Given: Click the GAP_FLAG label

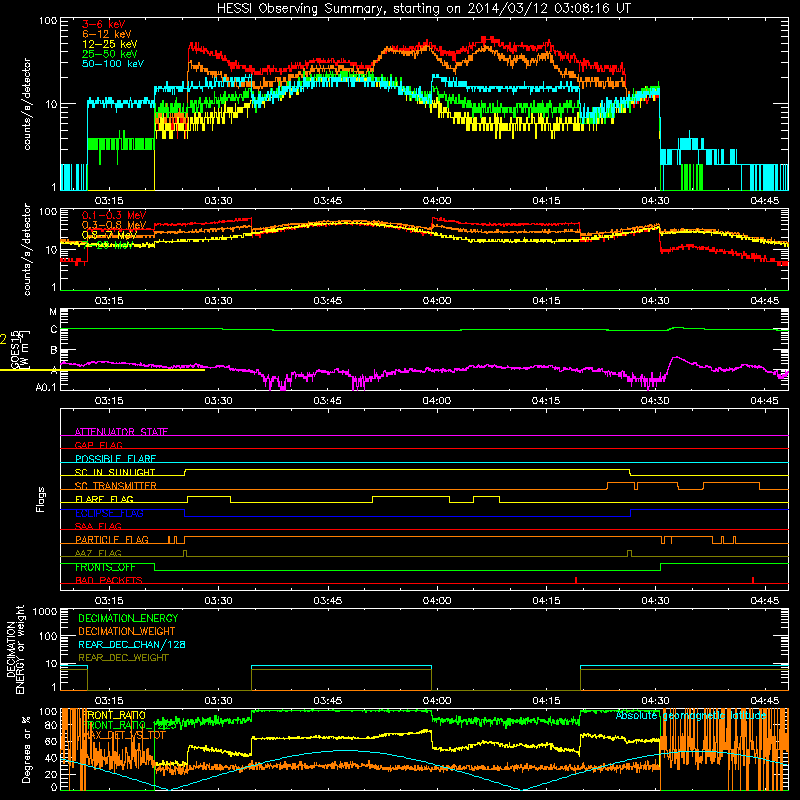Looking at the screenshot, I should point(98,445).
